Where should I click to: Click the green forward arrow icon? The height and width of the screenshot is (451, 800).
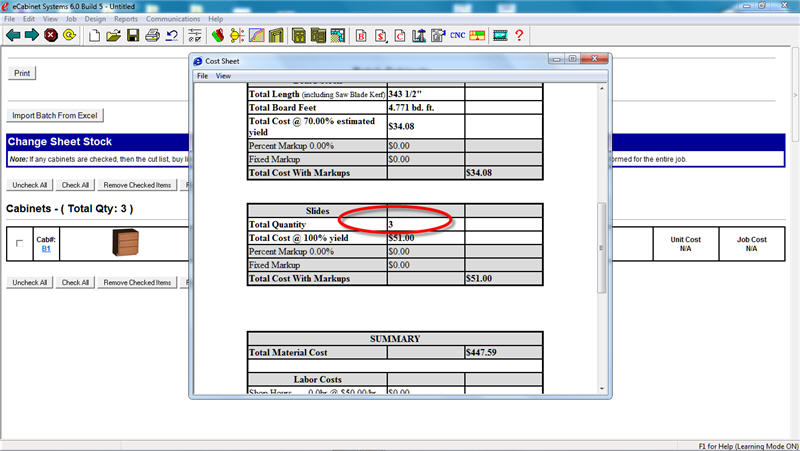tap(32, 35)
